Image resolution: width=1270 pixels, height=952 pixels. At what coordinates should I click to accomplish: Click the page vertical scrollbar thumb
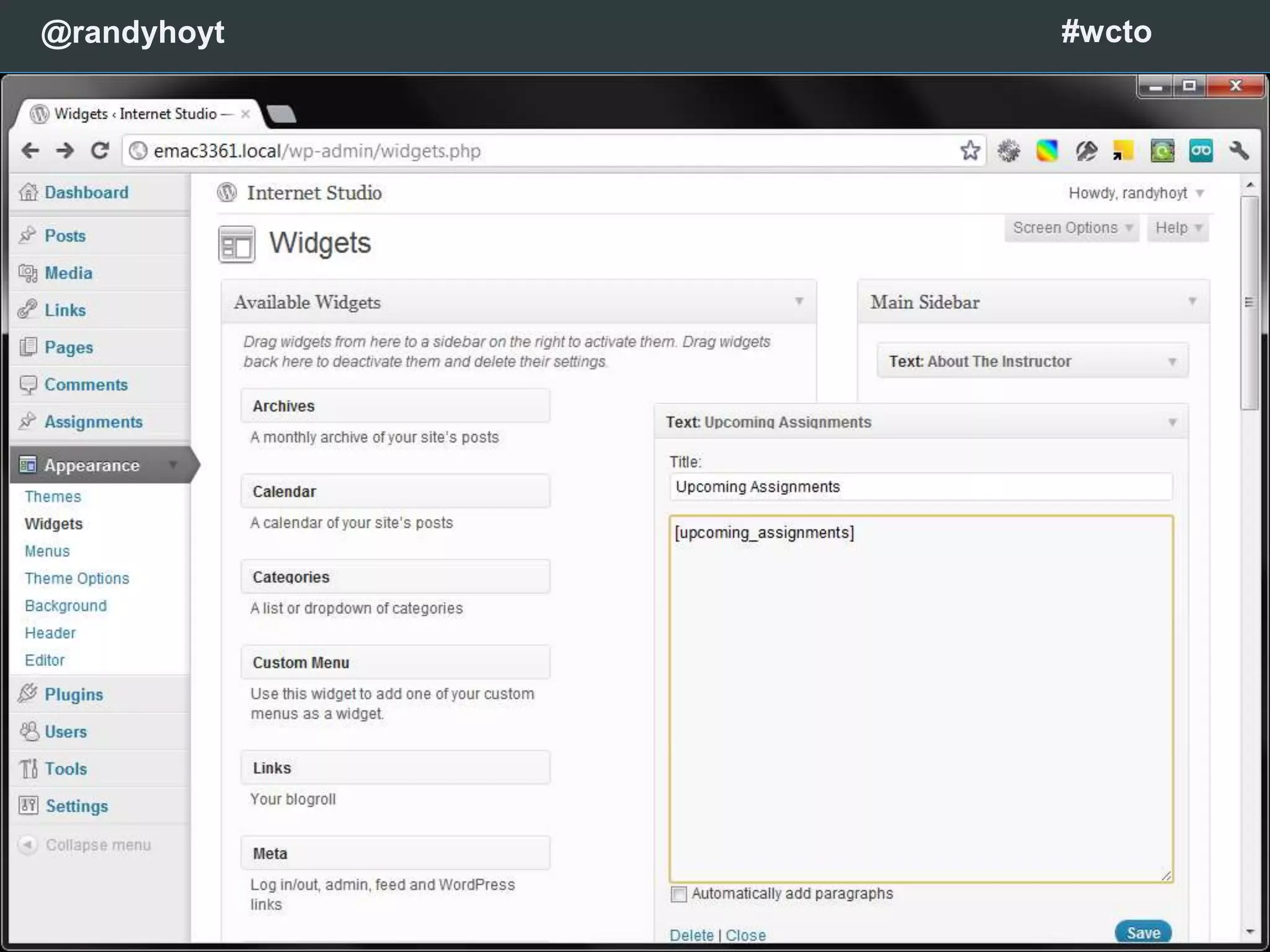click(x=1250, y=302)
